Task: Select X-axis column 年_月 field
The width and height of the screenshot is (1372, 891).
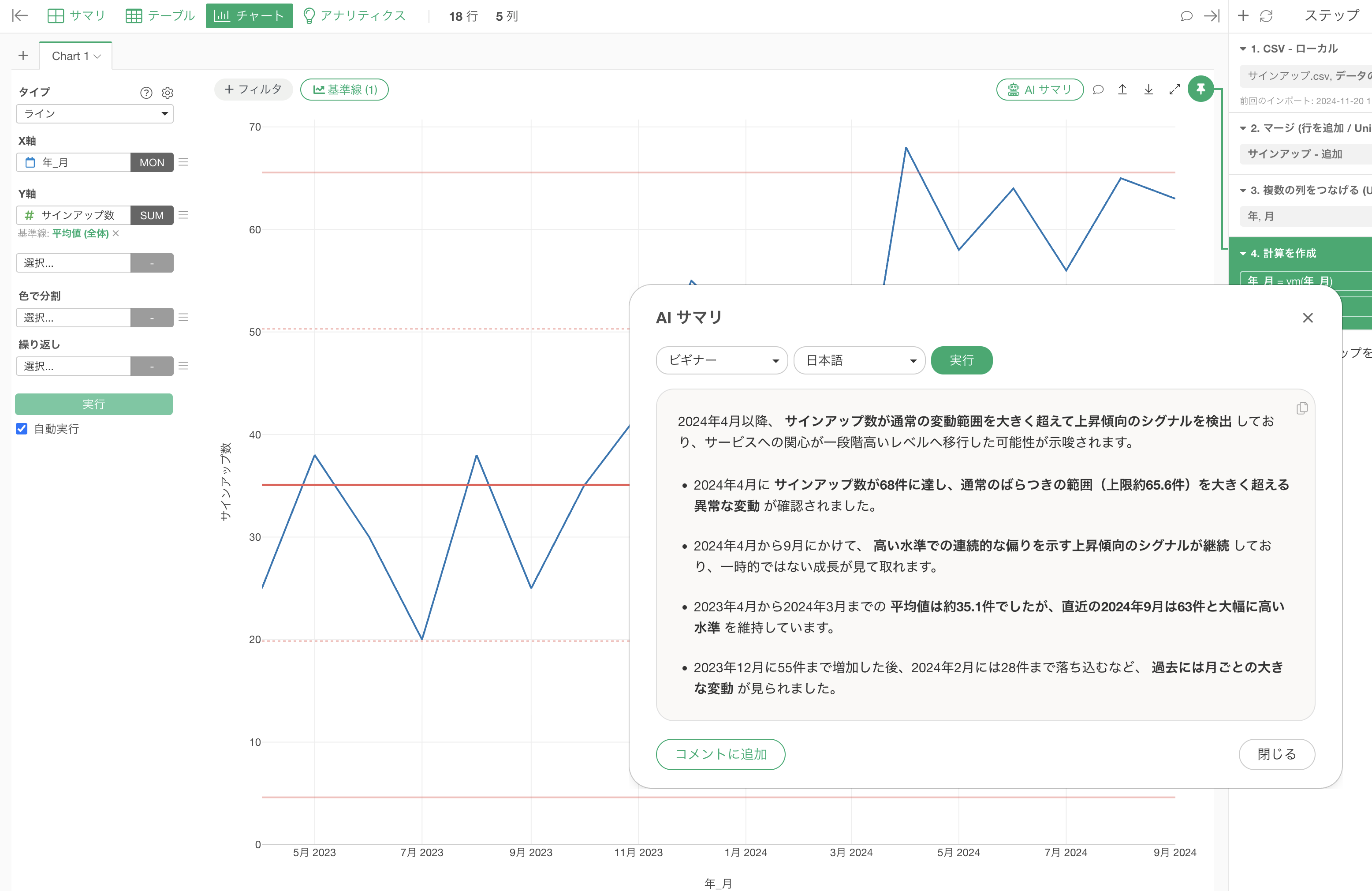Action: click(73, 162)
